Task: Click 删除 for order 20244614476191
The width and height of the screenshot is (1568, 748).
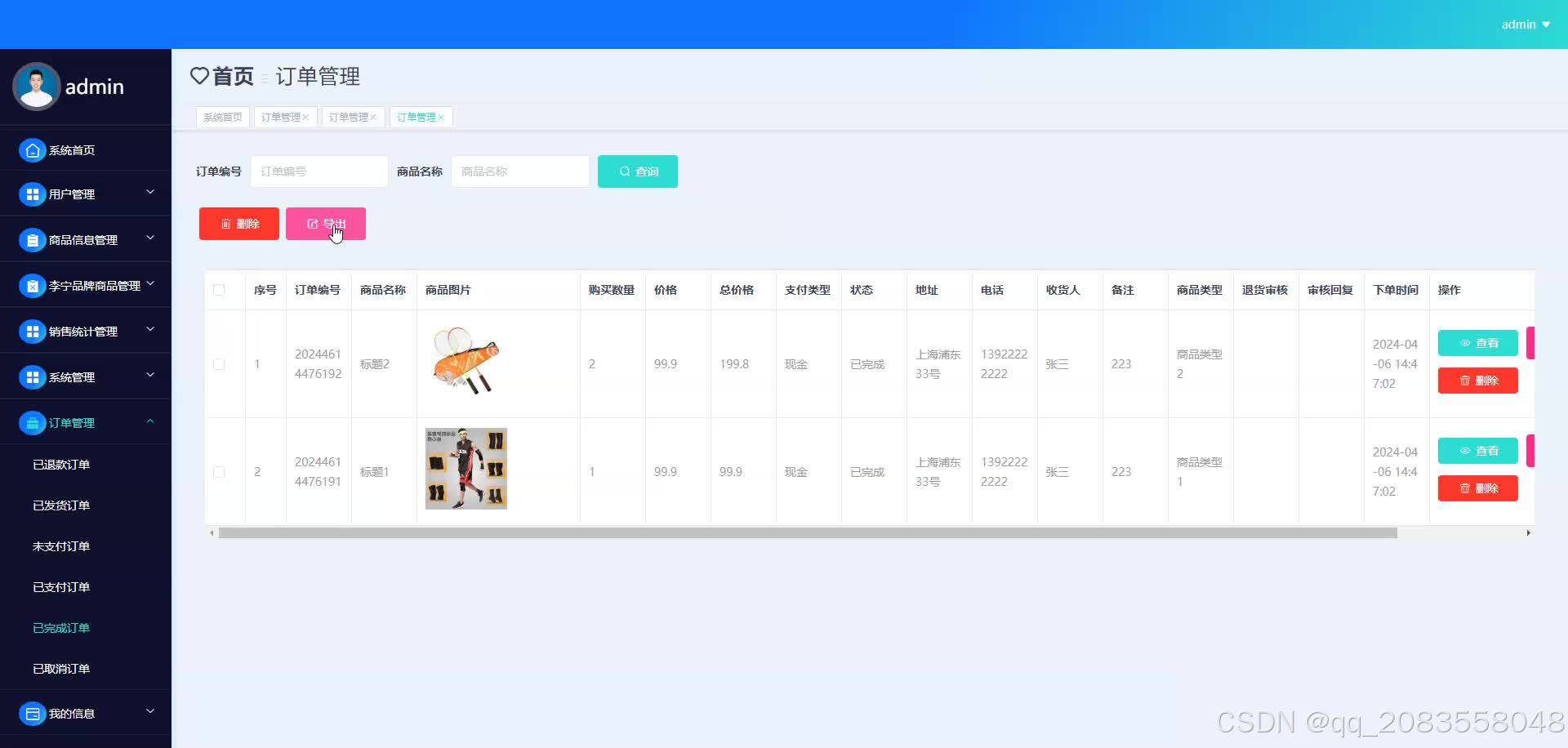Action: point(1478,488)
